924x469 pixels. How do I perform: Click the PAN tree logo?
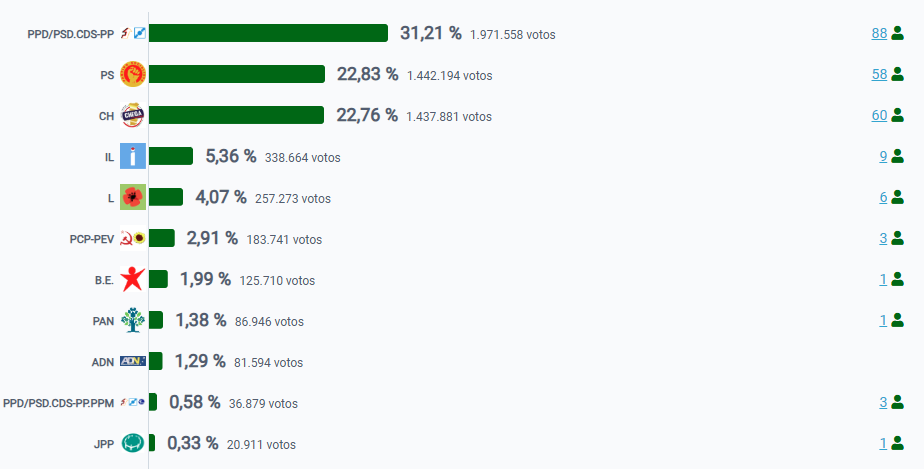click(x=132, y=320)
